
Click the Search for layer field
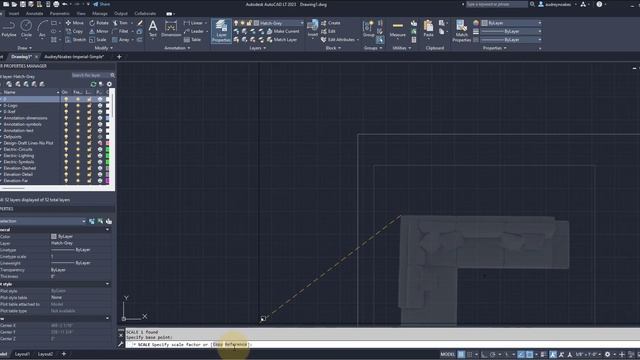[90, 75]
